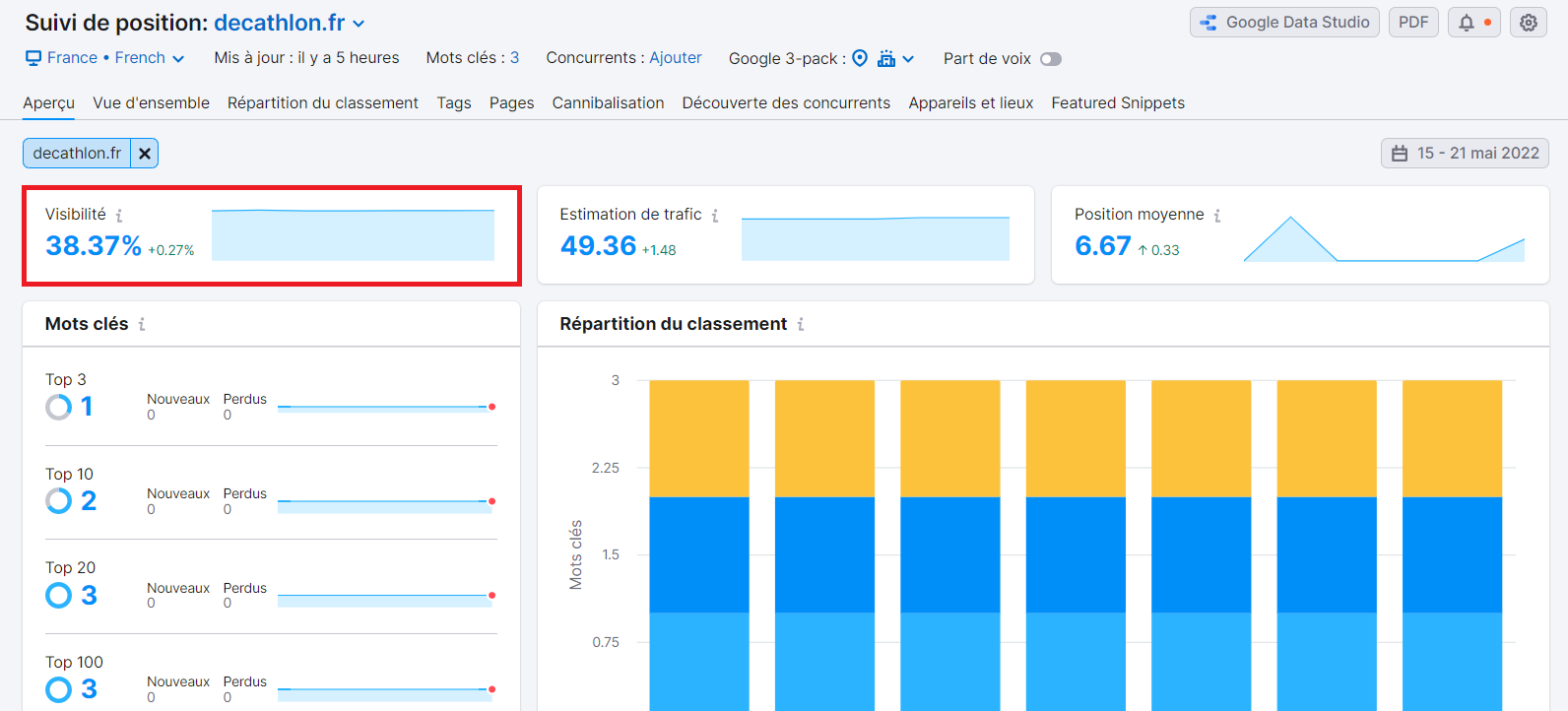Click the Top 100 keyword count 3
This screenshot has width=1568, height=711.
pyautogui.click(x=89, y=689)
